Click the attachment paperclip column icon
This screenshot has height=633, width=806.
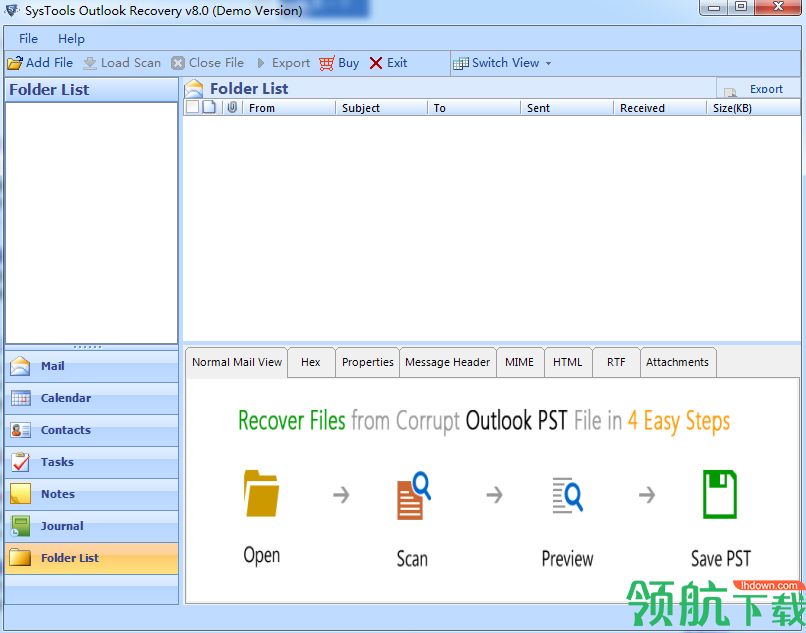tap(232, 107)
